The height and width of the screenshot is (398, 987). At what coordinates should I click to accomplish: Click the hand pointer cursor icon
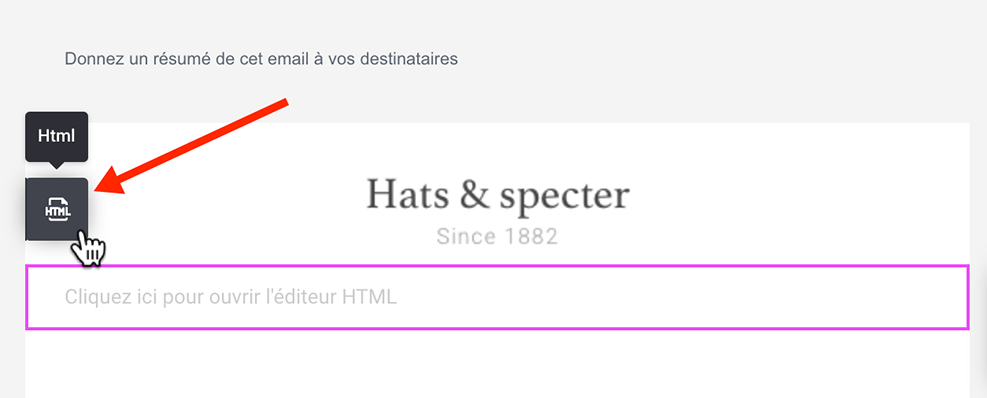87,249
